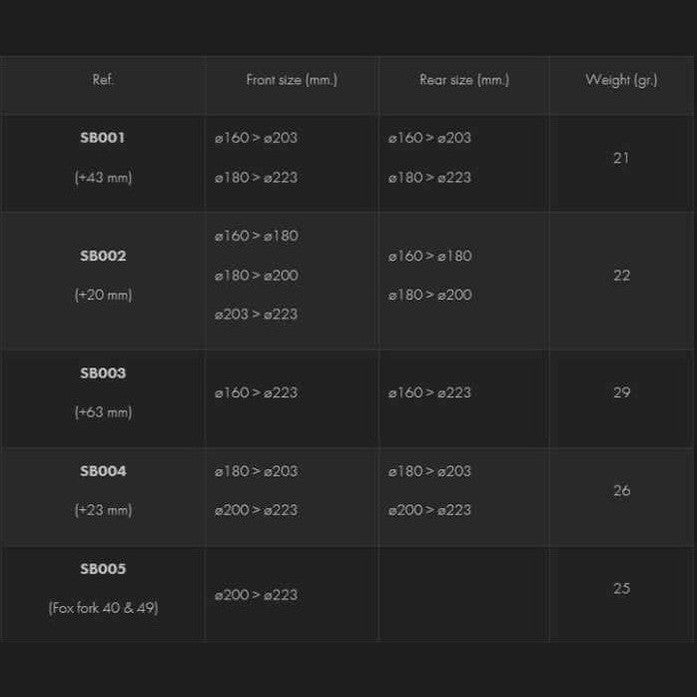Select the SB004 reference label

[x=102, y=471]
